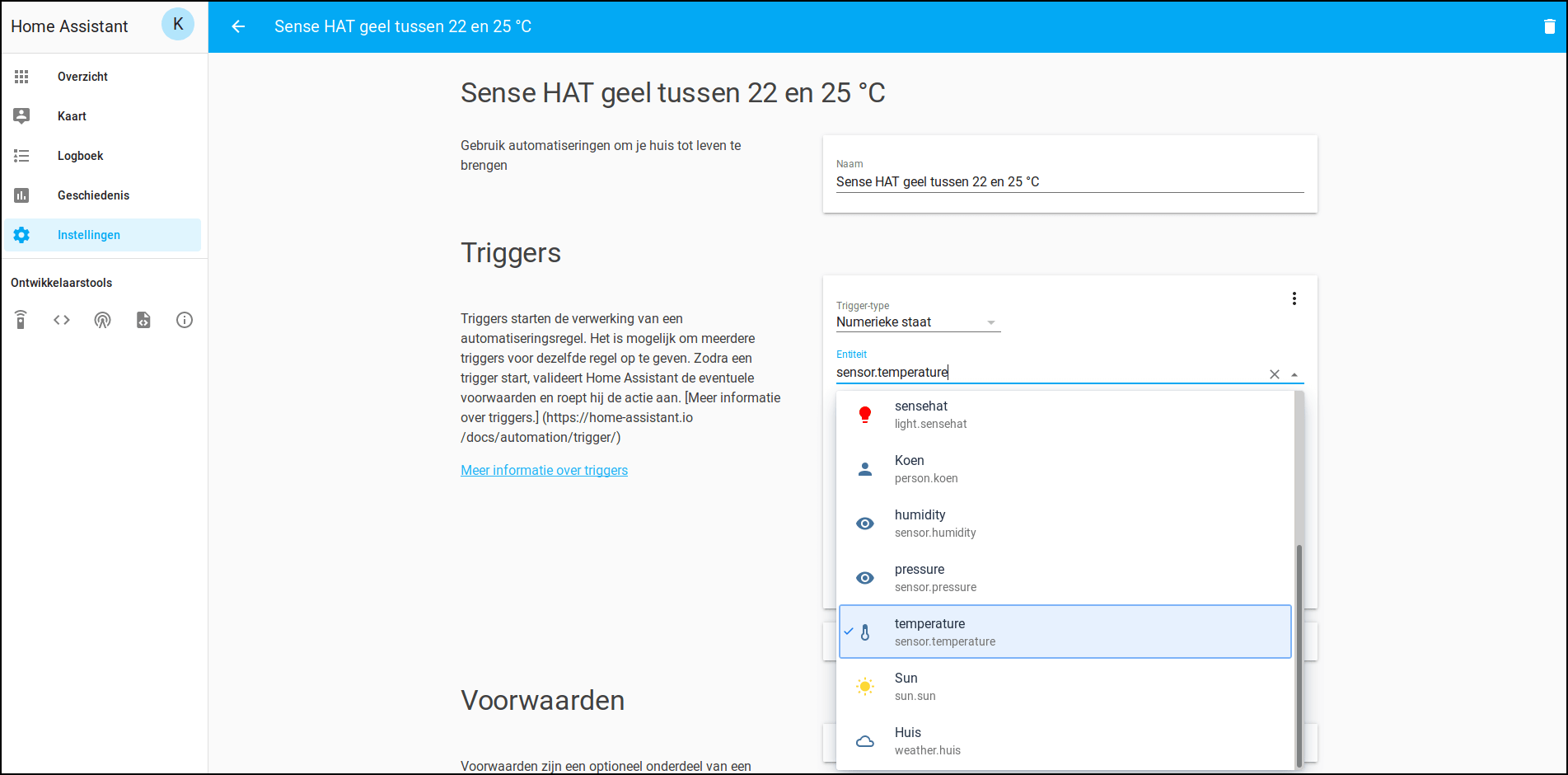Click the yellow Sun icon
Screen dimensions: 1568x775
pos(864,687)
